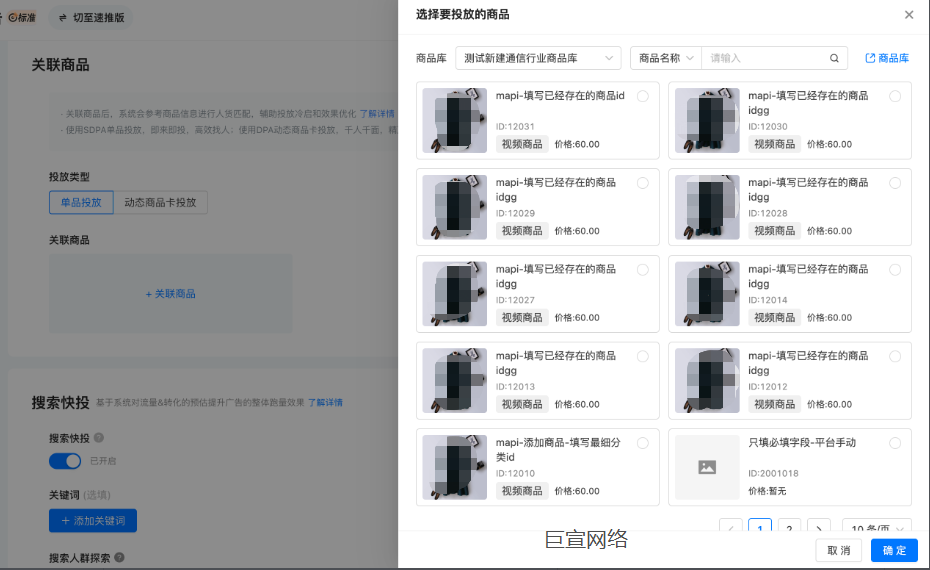Click the thumbnail of product ID:12012
The height and width of the screenshot is (570, 930).
[x=707, y=380]
